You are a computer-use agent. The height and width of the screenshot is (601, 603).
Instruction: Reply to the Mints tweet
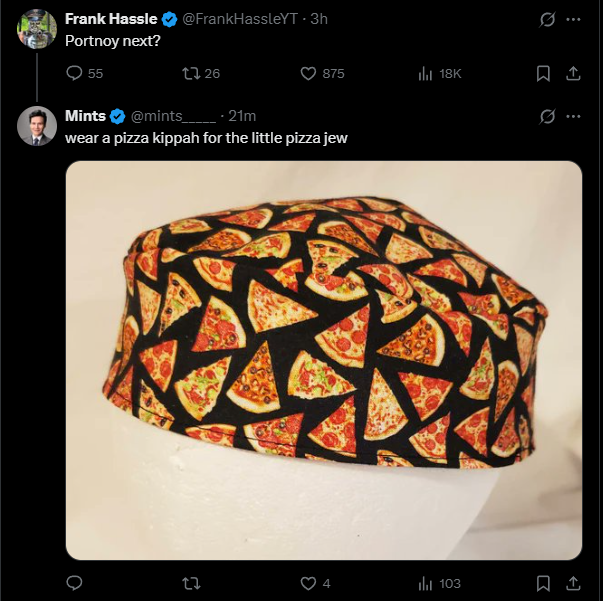point(73,583)
